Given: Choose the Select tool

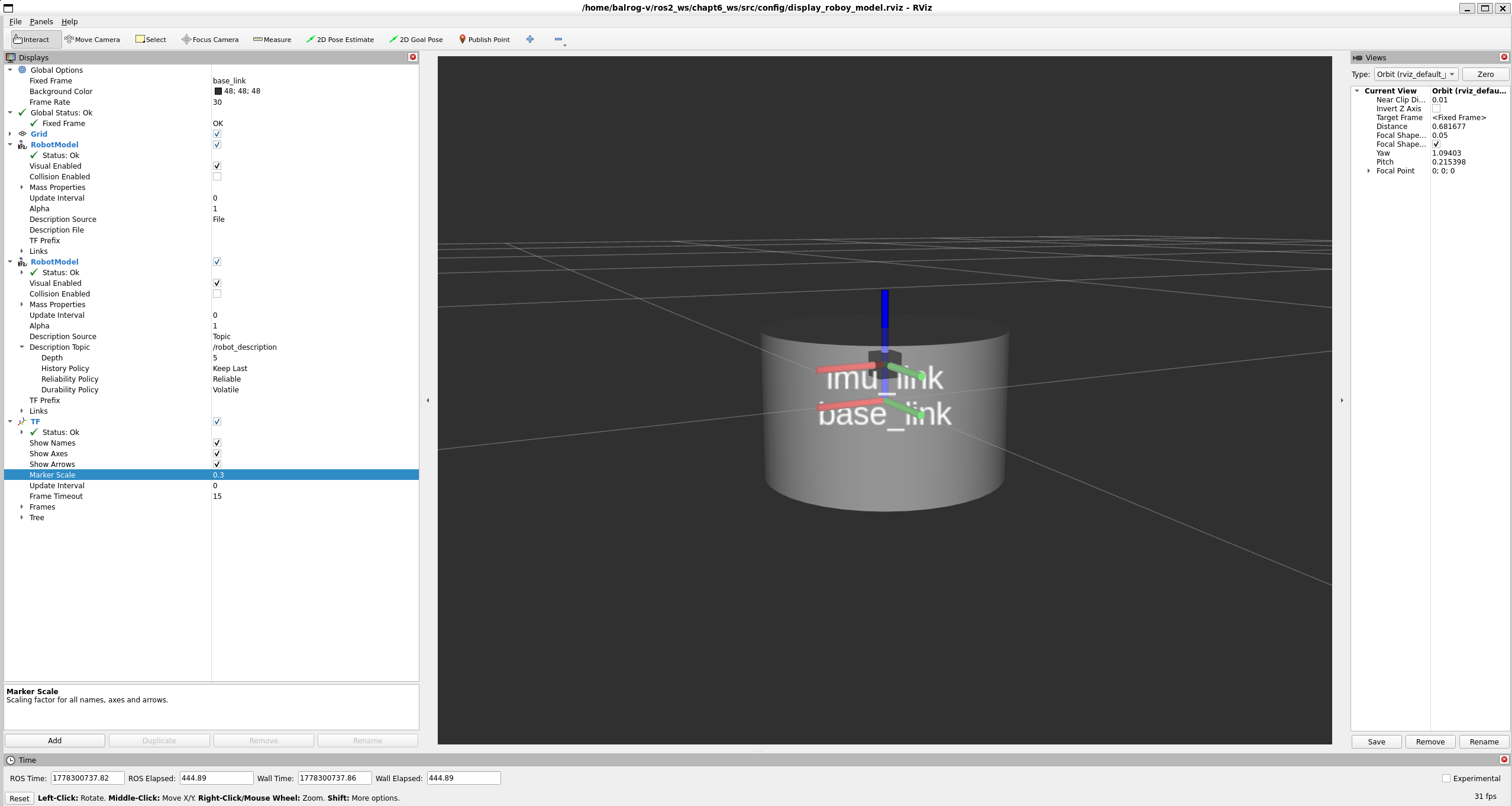Looking at the screenshot, I should point(151,40).
